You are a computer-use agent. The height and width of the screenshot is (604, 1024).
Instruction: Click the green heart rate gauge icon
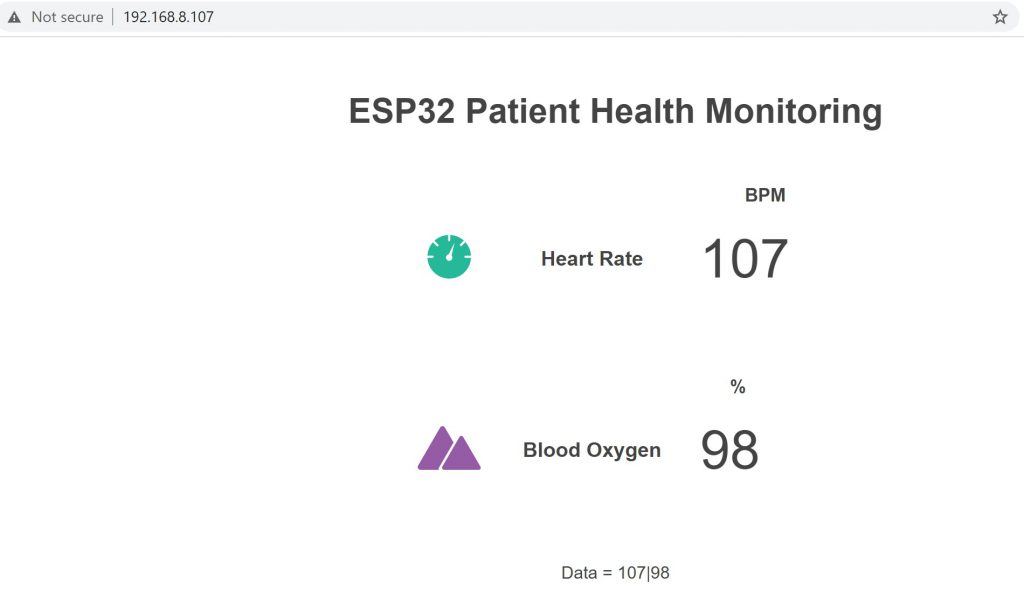[x=449, y=257]
